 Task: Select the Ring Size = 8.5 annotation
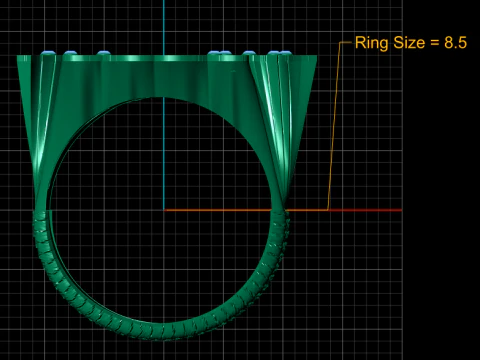click(x=411, y=43)
